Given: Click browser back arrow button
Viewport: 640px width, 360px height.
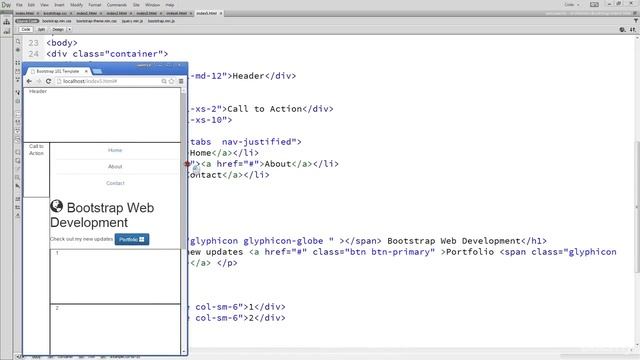Looking at the screenshot, I should 29,81.
